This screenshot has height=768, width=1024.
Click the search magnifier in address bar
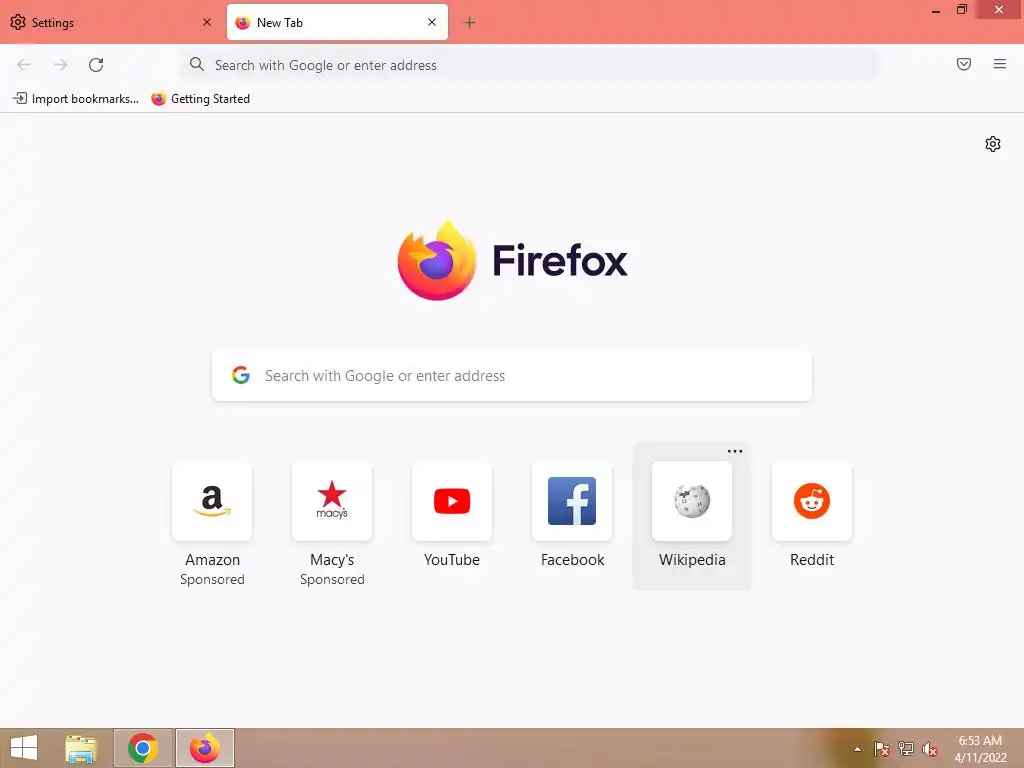coord(197,64)
